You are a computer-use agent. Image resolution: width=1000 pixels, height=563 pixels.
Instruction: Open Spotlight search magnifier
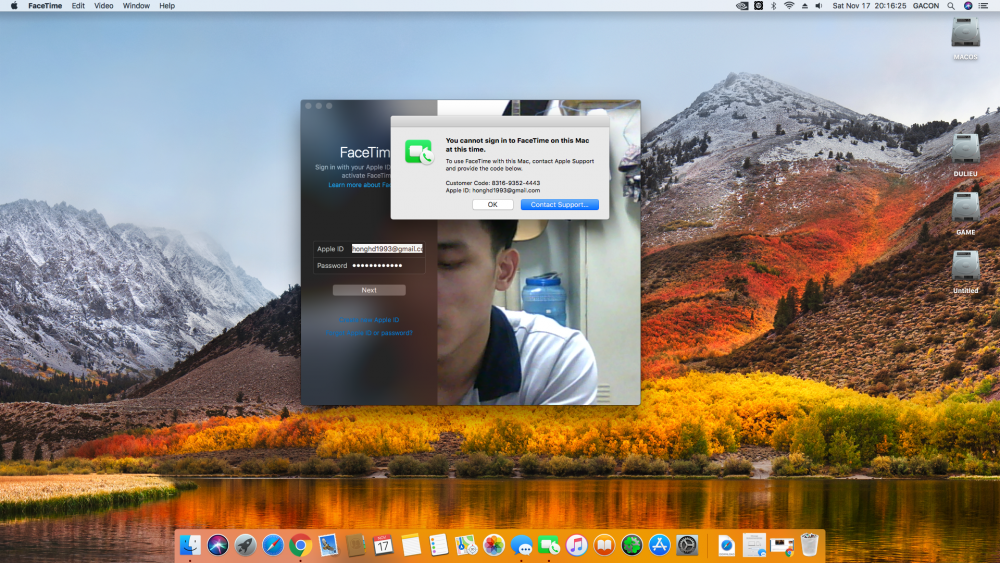pos(951,6)
